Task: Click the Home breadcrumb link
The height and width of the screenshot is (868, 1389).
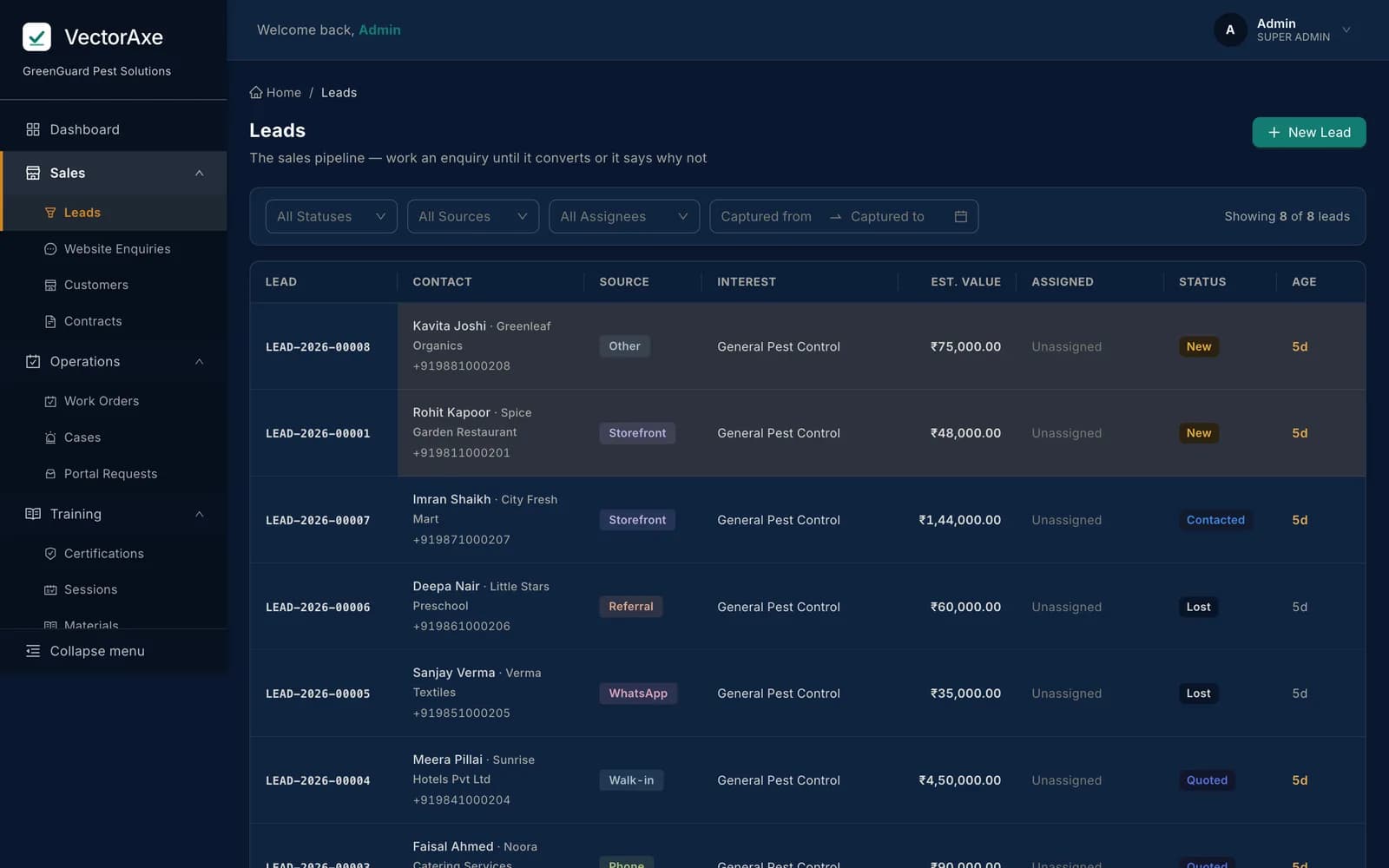Action: 275,92
